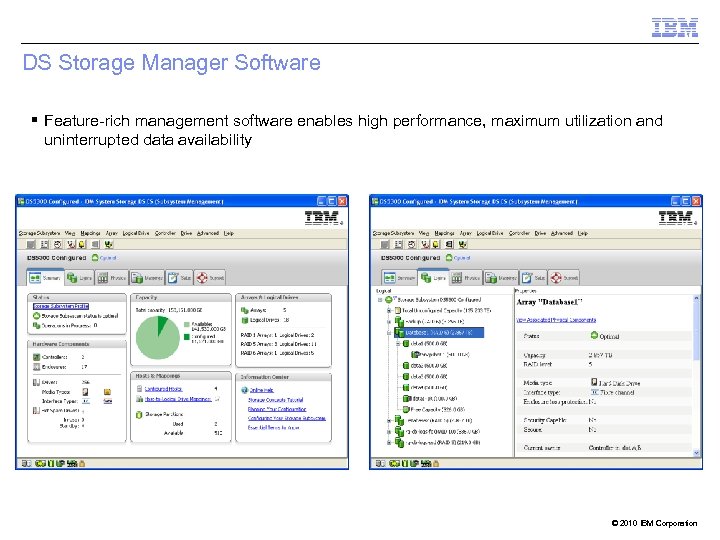720x540 pixels.
Task: Open Help menu in right window
Action: tap(583, 233)
